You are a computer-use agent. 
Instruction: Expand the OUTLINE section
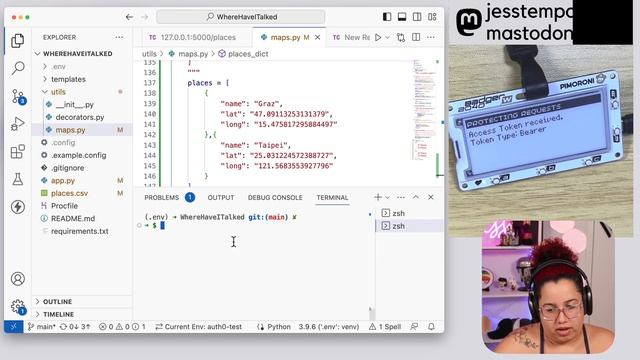click(82, 302)
